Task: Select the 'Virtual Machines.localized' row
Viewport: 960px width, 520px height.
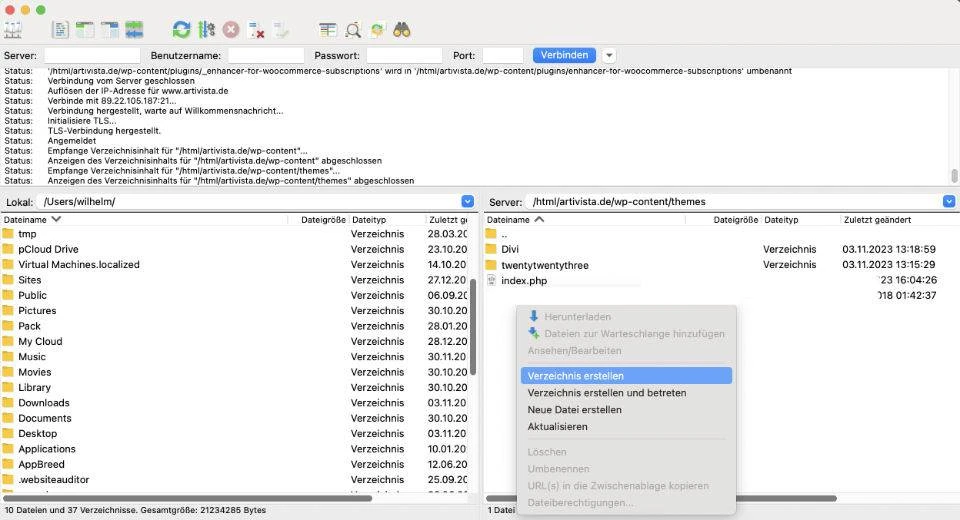Action: [236, 265]
